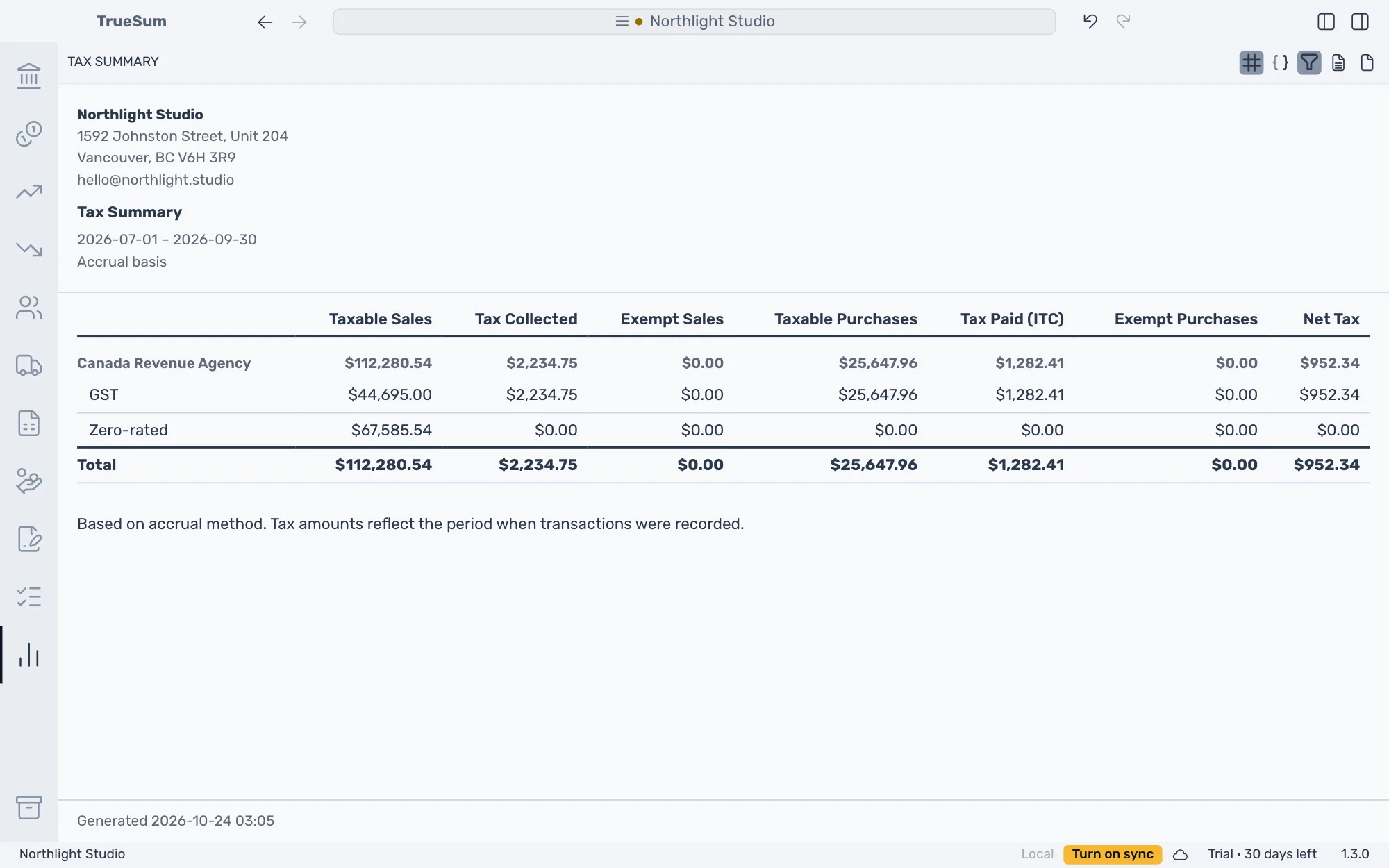
Task: Open the document edit pencil sidebar icon
Action: click(x=28, y=539)
